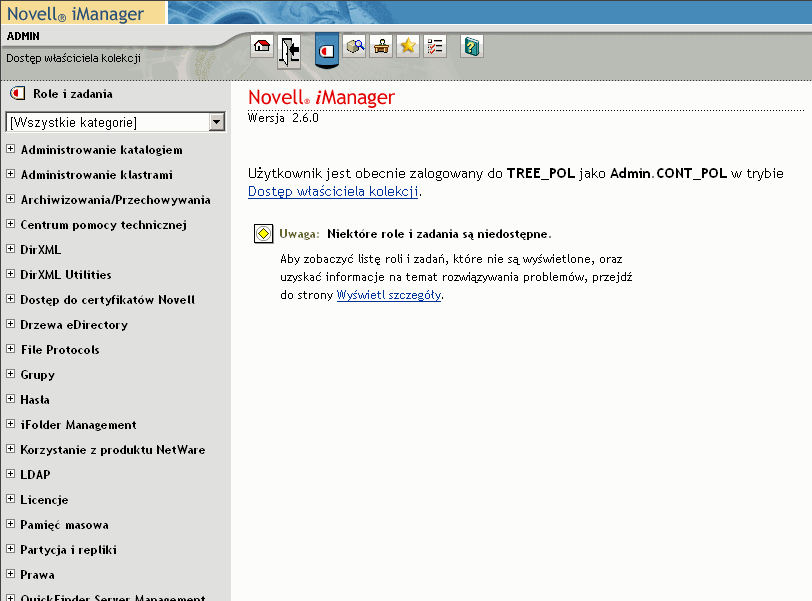Screen dimensions: 812x601
Task: Select File Protocols label
Action: tap(60, 350)
